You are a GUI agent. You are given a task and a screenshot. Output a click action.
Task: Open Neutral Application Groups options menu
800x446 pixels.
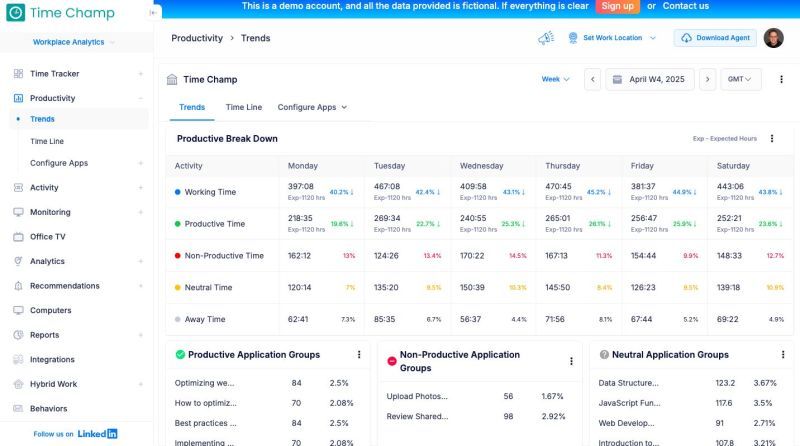782,355
